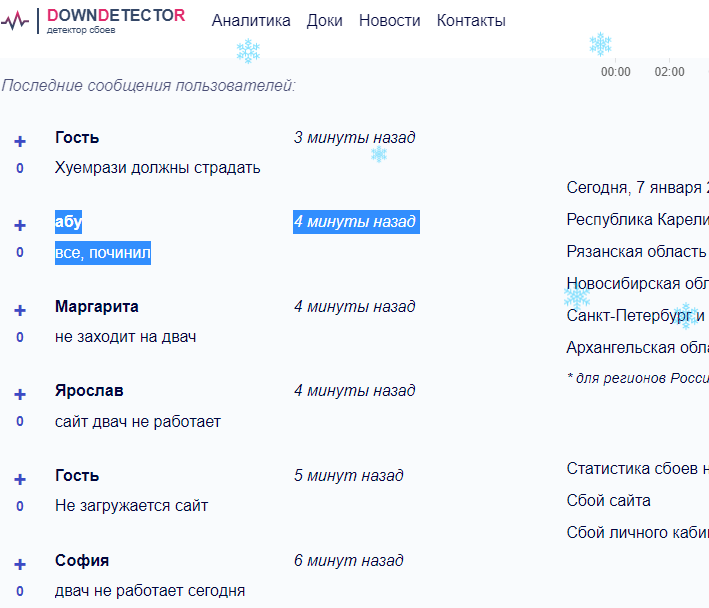Click the plus icon beside Ярослав's message
The image size is (709, 608).
click(x=20, y=394)
